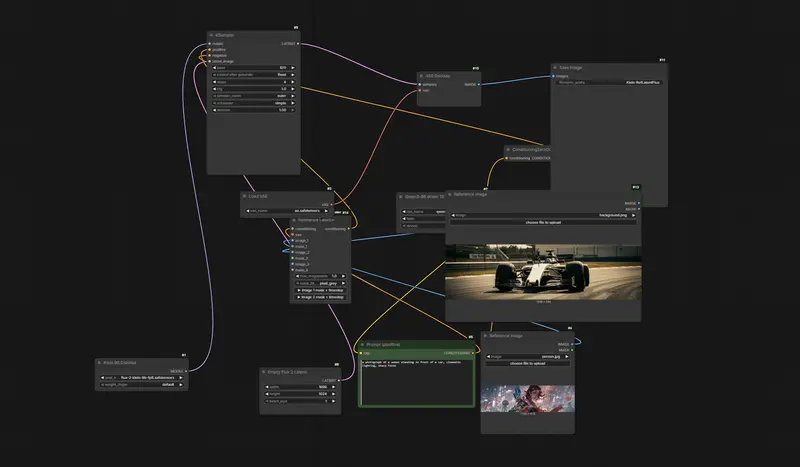Click the KSampler LATENT output socket
Image resolution: width=800 pixels, height=467 pixels.
(x=298, y=44)
